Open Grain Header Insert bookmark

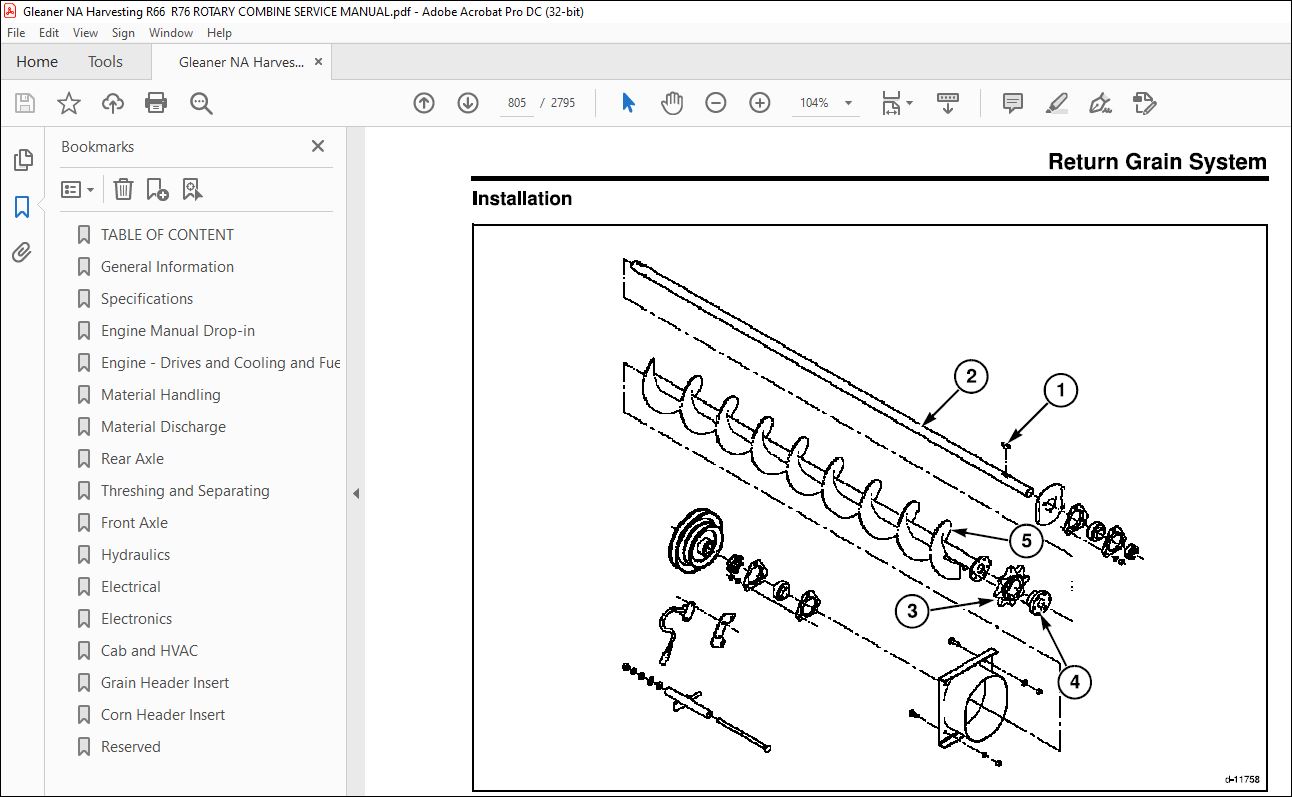[x=165, y=683]
